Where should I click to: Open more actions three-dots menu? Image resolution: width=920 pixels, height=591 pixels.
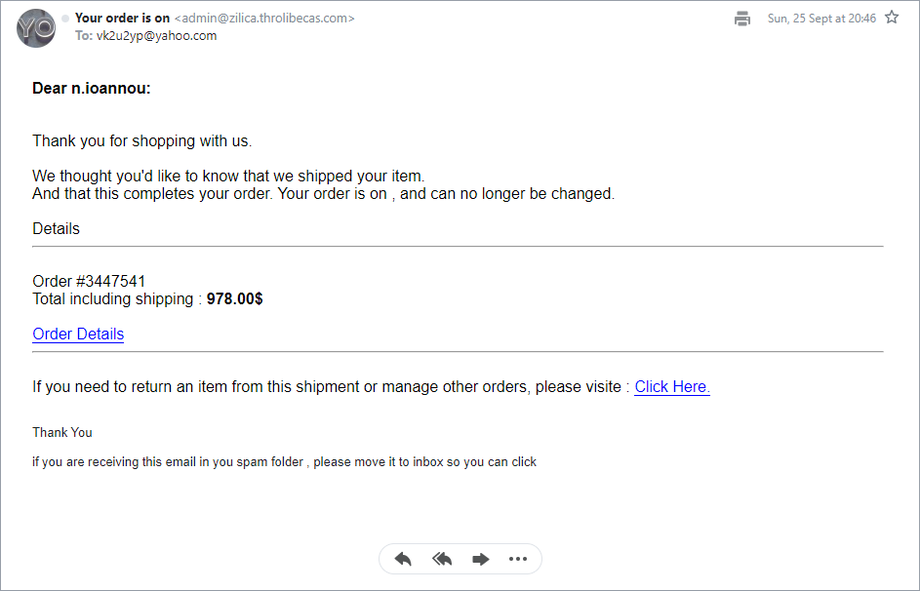pyautogui.click(x=518, y=559)
